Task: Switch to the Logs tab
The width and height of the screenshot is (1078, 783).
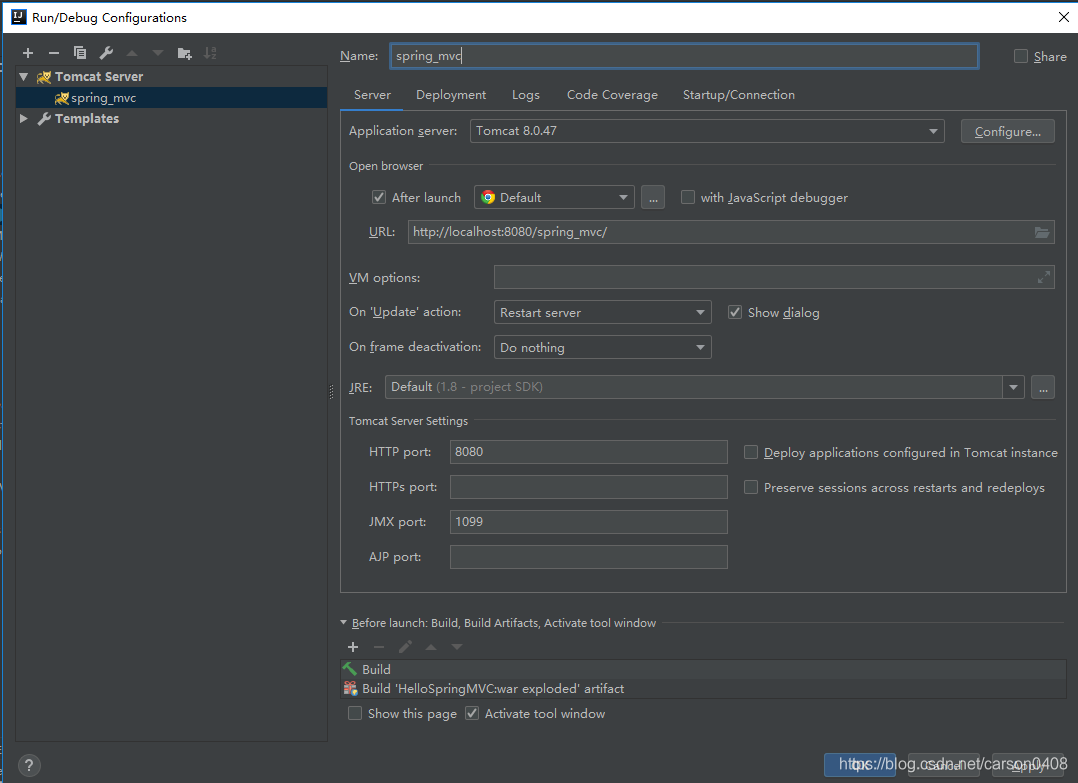Action: 526,95
